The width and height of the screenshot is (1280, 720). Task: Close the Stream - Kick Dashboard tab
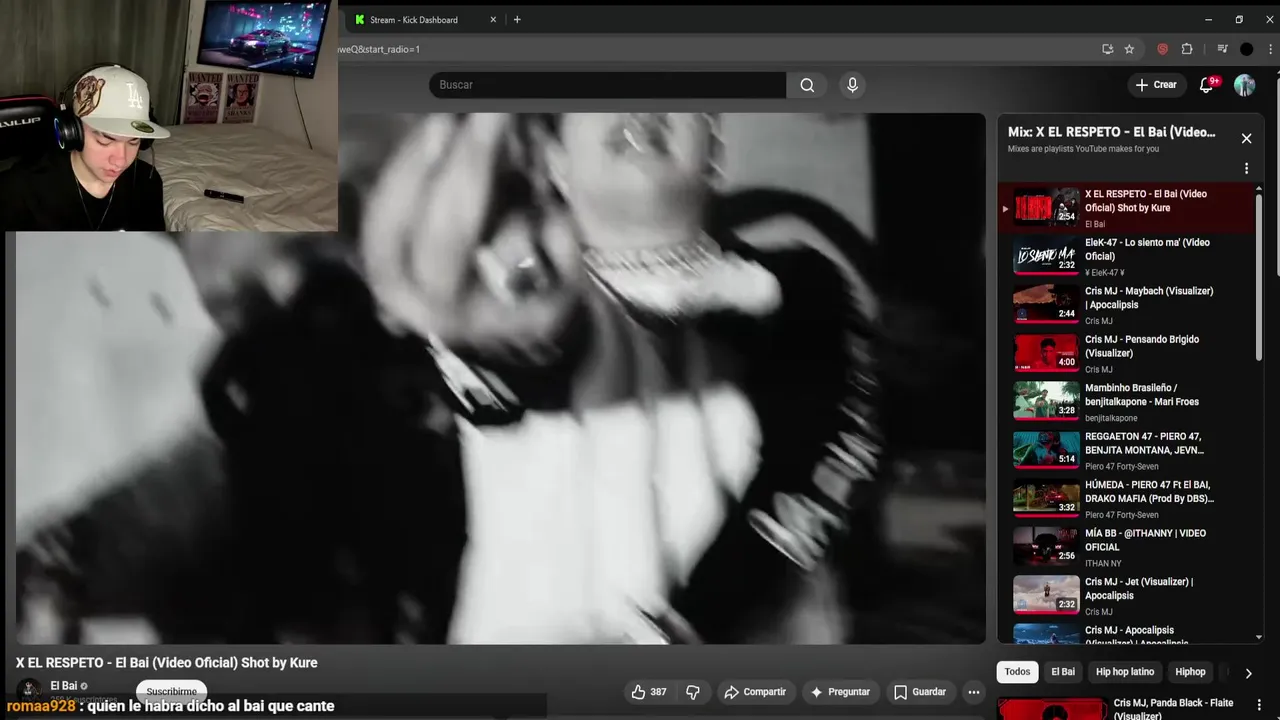(493, 20)
